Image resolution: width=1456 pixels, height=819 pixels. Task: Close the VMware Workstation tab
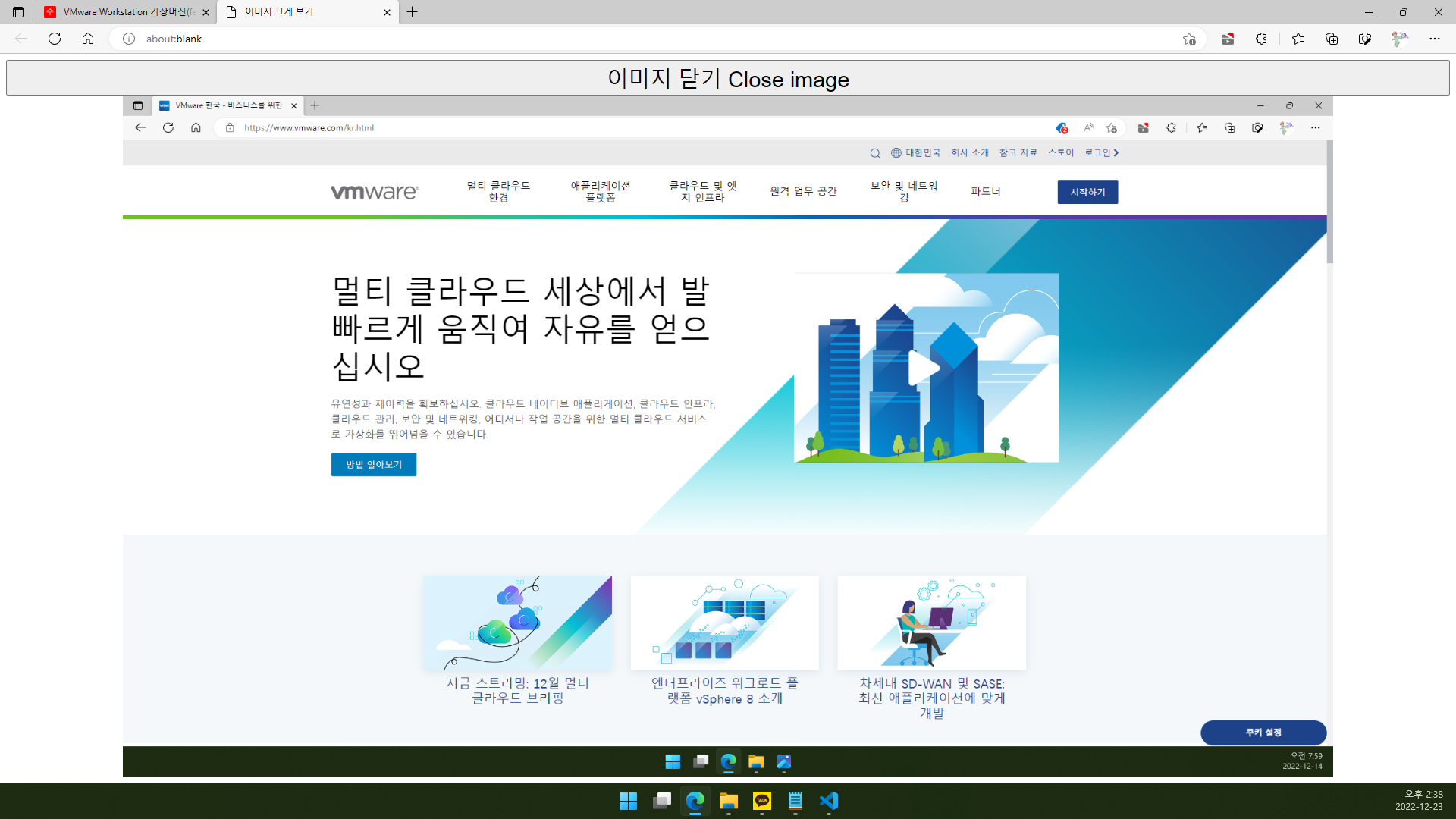click(x=206, y=12)
